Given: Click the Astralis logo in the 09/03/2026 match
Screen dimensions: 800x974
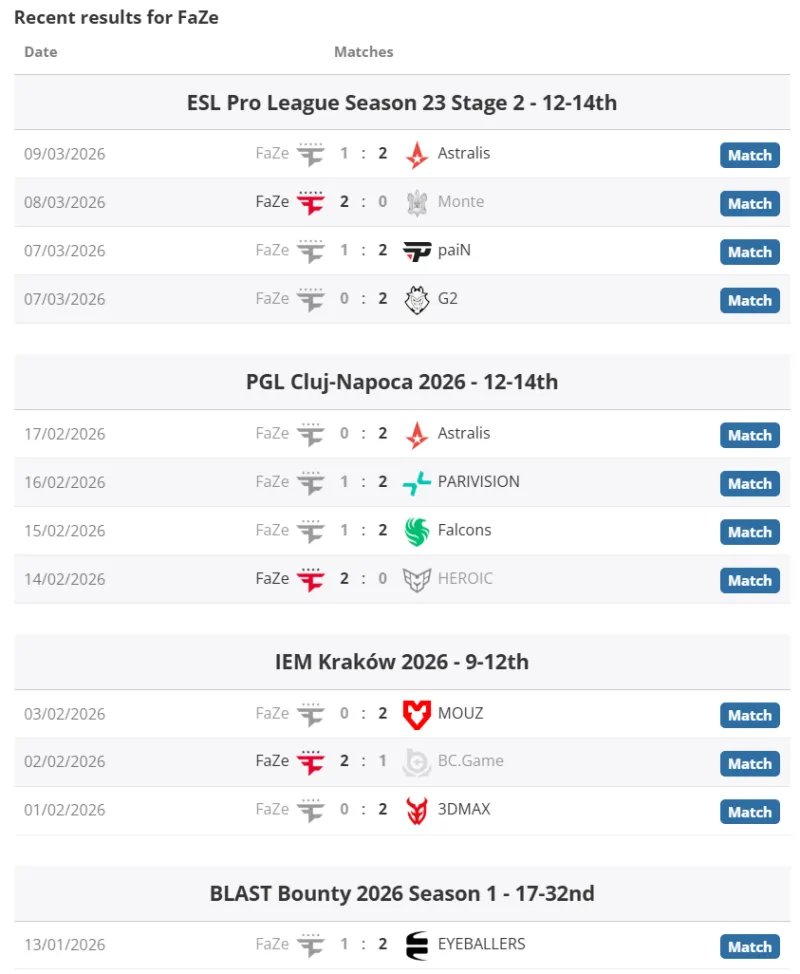Looking at the screenshot, I should (416, 155).
